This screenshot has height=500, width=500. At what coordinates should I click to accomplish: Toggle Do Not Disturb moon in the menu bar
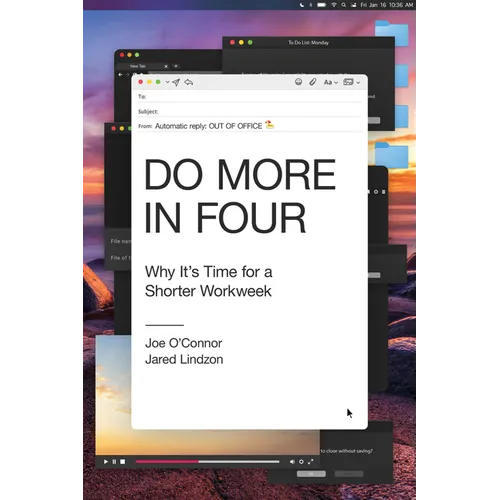[x=302, y=5]
